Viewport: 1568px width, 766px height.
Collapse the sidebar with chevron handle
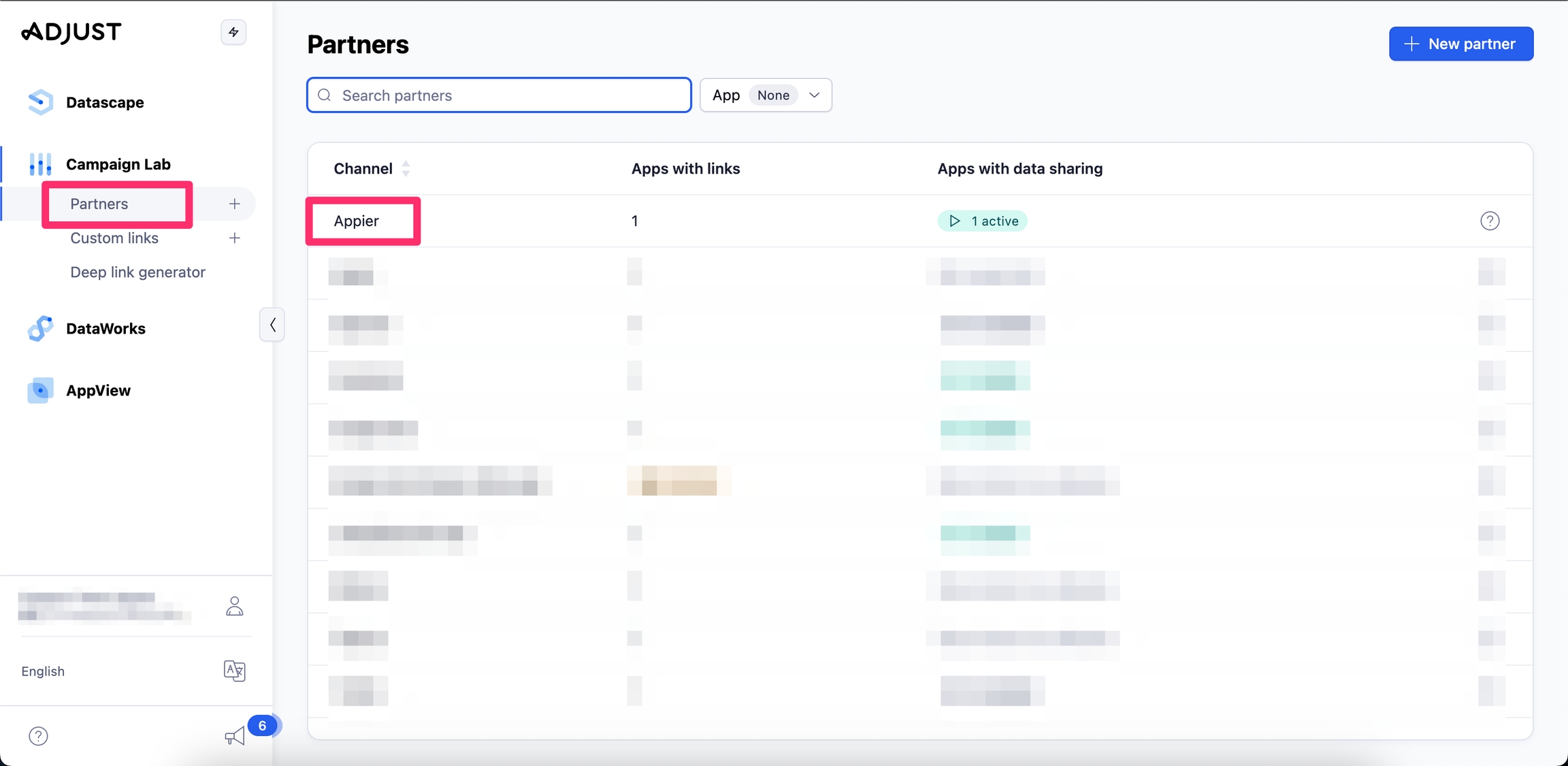point(272,325)
